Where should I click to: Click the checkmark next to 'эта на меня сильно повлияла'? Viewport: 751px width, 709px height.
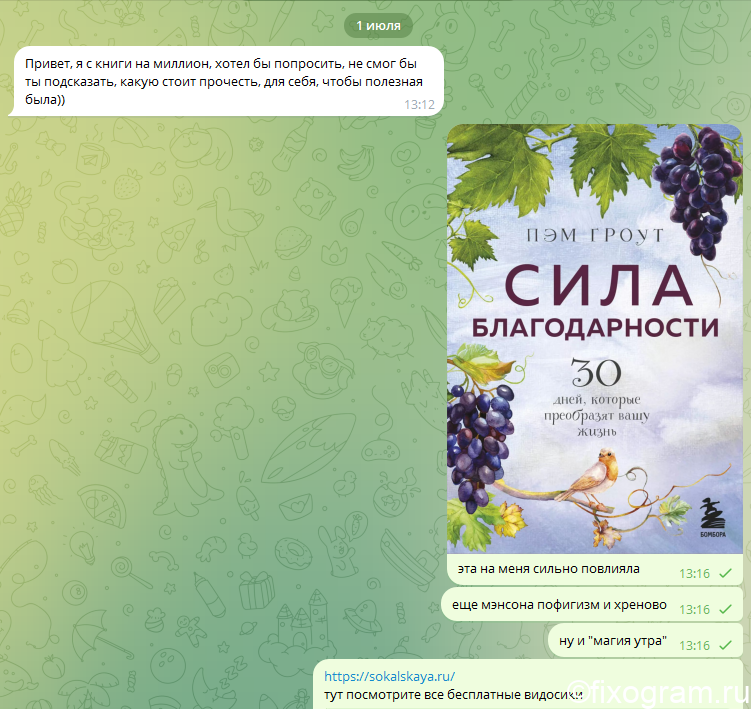coord(726,573)
